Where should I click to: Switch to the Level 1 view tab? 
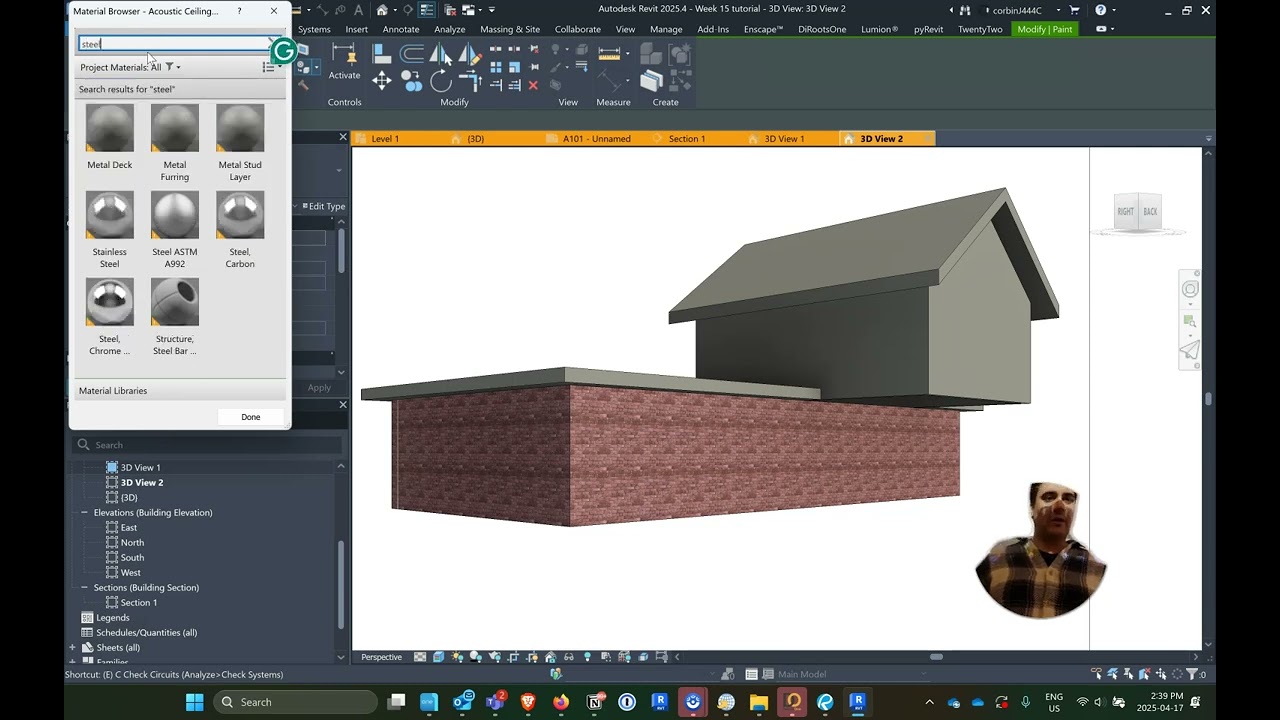[x=385, y=139]
